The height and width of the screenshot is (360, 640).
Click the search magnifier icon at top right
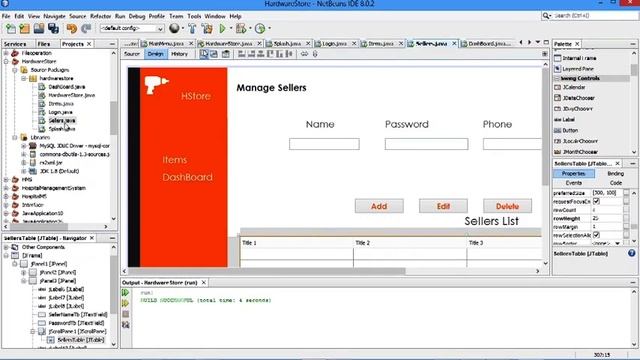click(x=546, y=16)
